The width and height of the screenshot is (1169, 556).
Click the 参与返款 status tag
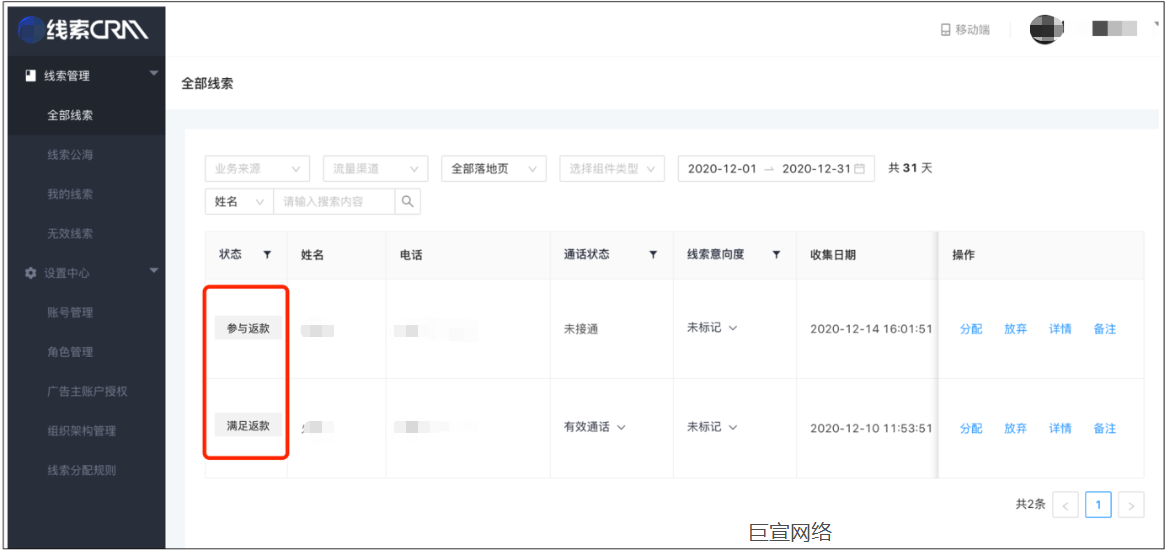click(248, 328)
